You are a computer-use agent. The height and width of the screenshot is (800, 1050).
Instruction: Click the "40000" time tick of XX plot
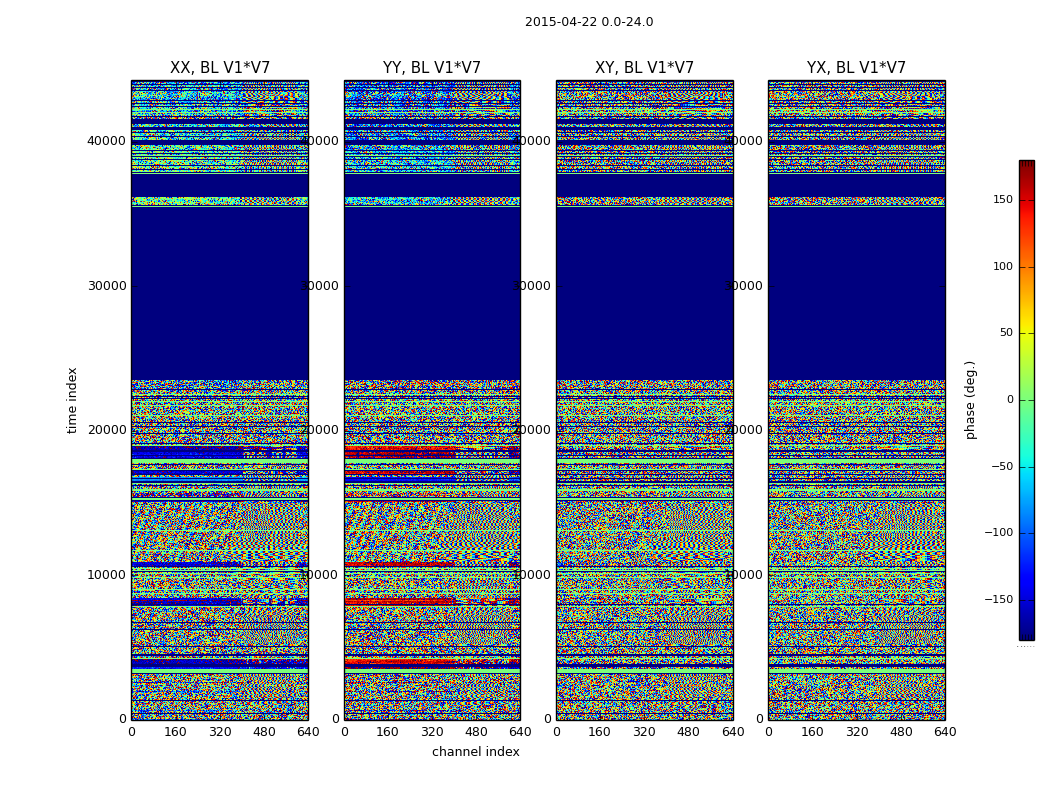coord(106,141)
